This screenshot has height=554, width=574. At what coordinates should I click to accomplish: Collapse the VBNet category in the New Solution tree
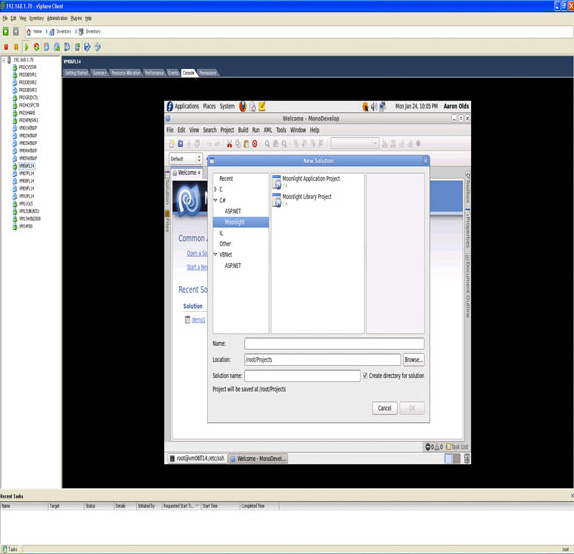point(216,254)
